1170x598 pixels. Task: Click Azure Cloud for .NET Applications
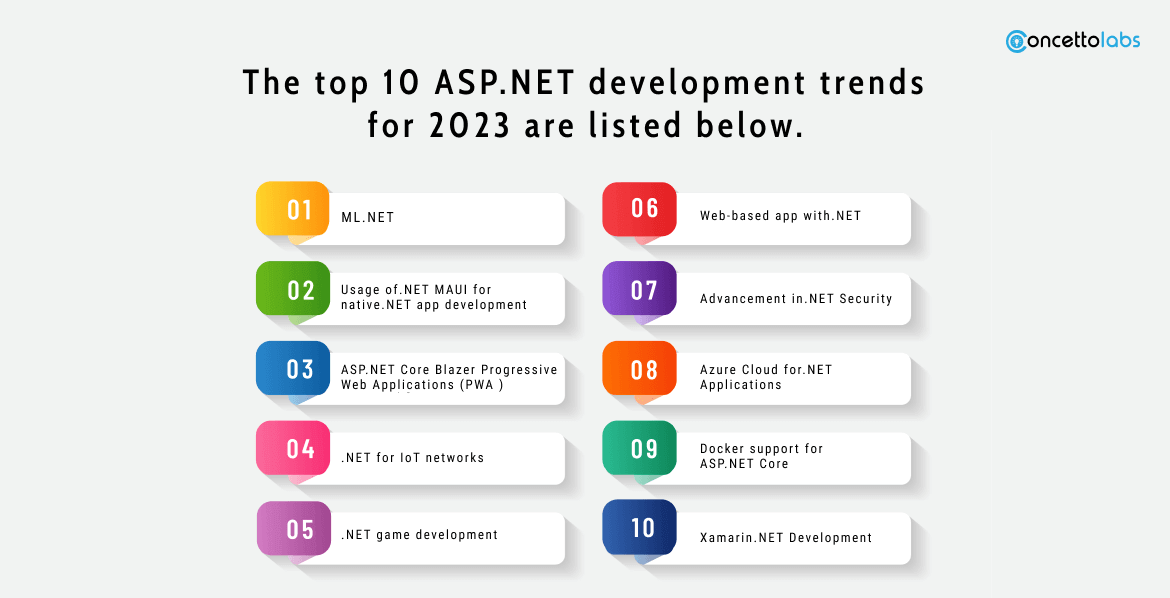[765, 377]
